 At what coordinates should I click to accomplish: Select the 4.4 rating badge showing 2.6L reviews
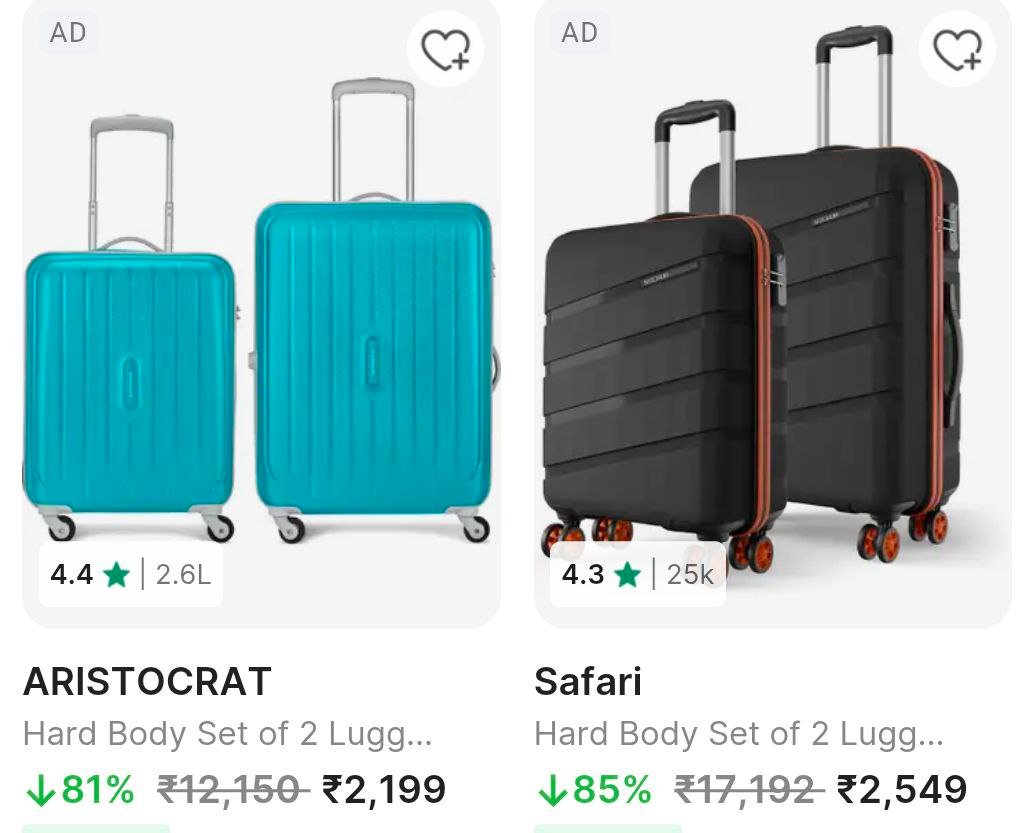[130, 575]
